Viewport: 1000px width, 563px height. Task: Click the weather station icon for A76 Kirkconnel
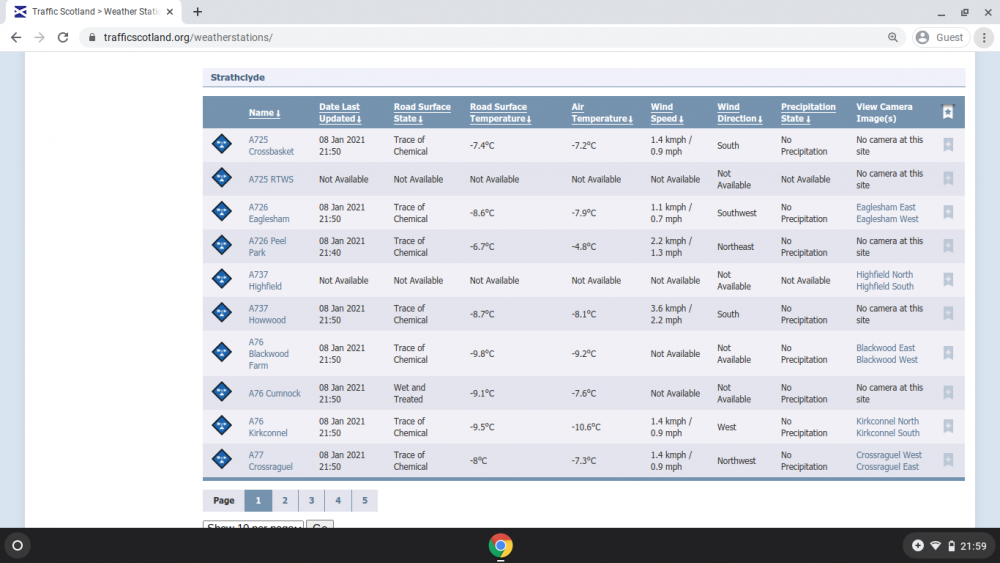point(221,425)
